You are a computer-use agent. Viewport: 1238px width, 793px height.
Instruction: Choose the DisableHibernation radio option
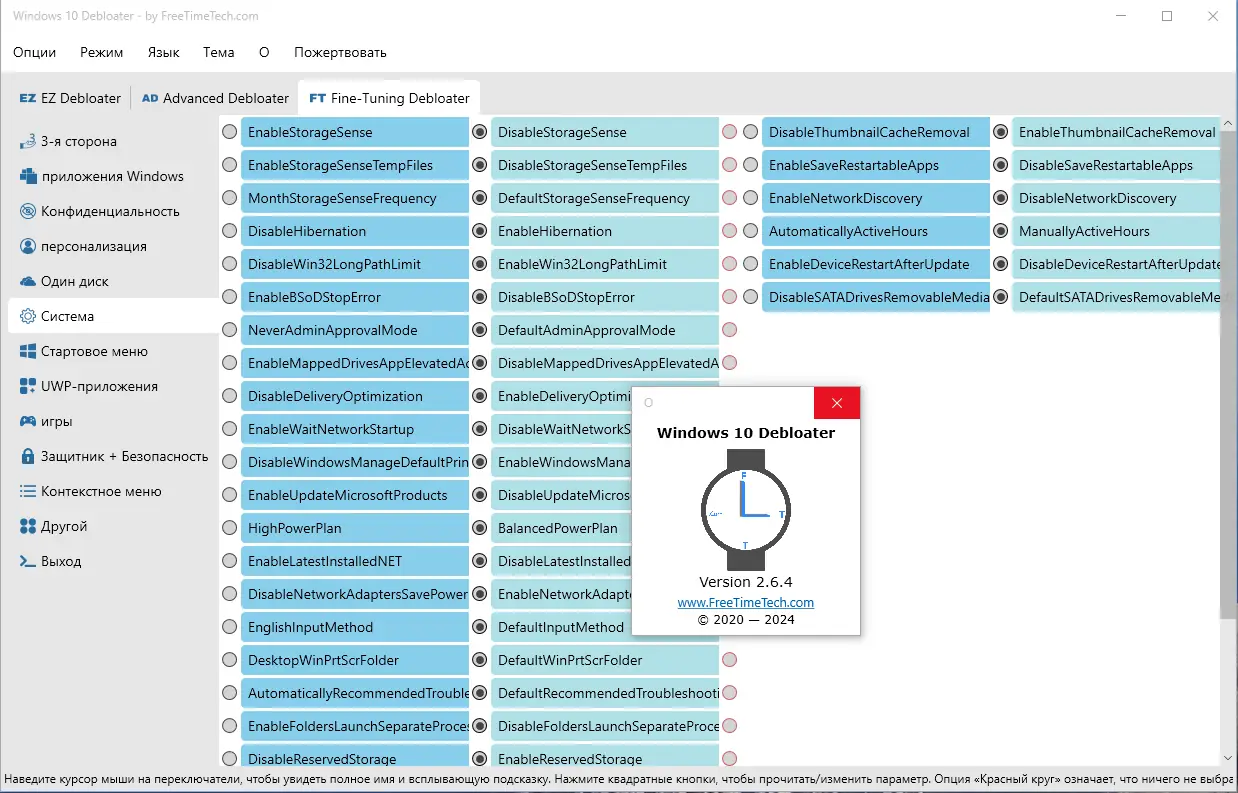(230, 231)
